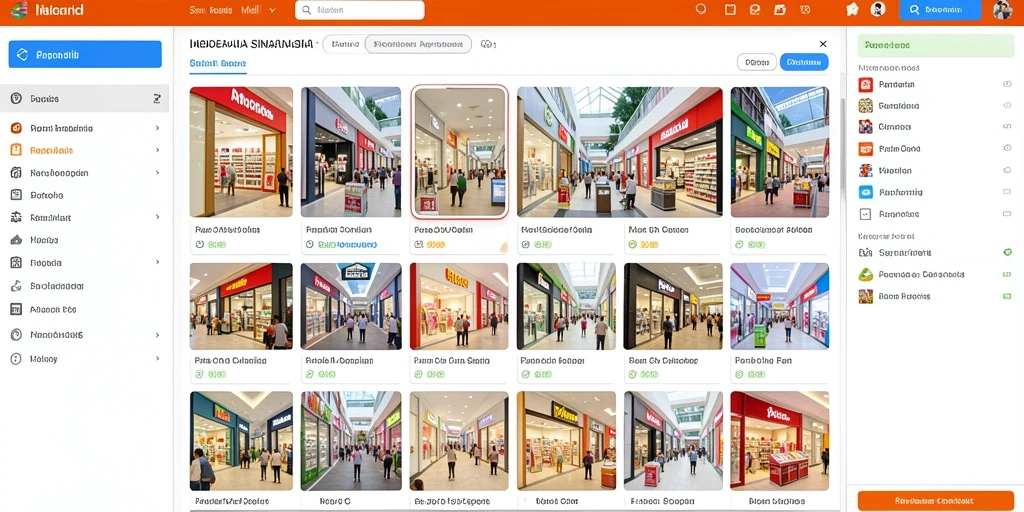Click the small cloud icon next to the heading pills

488,44
